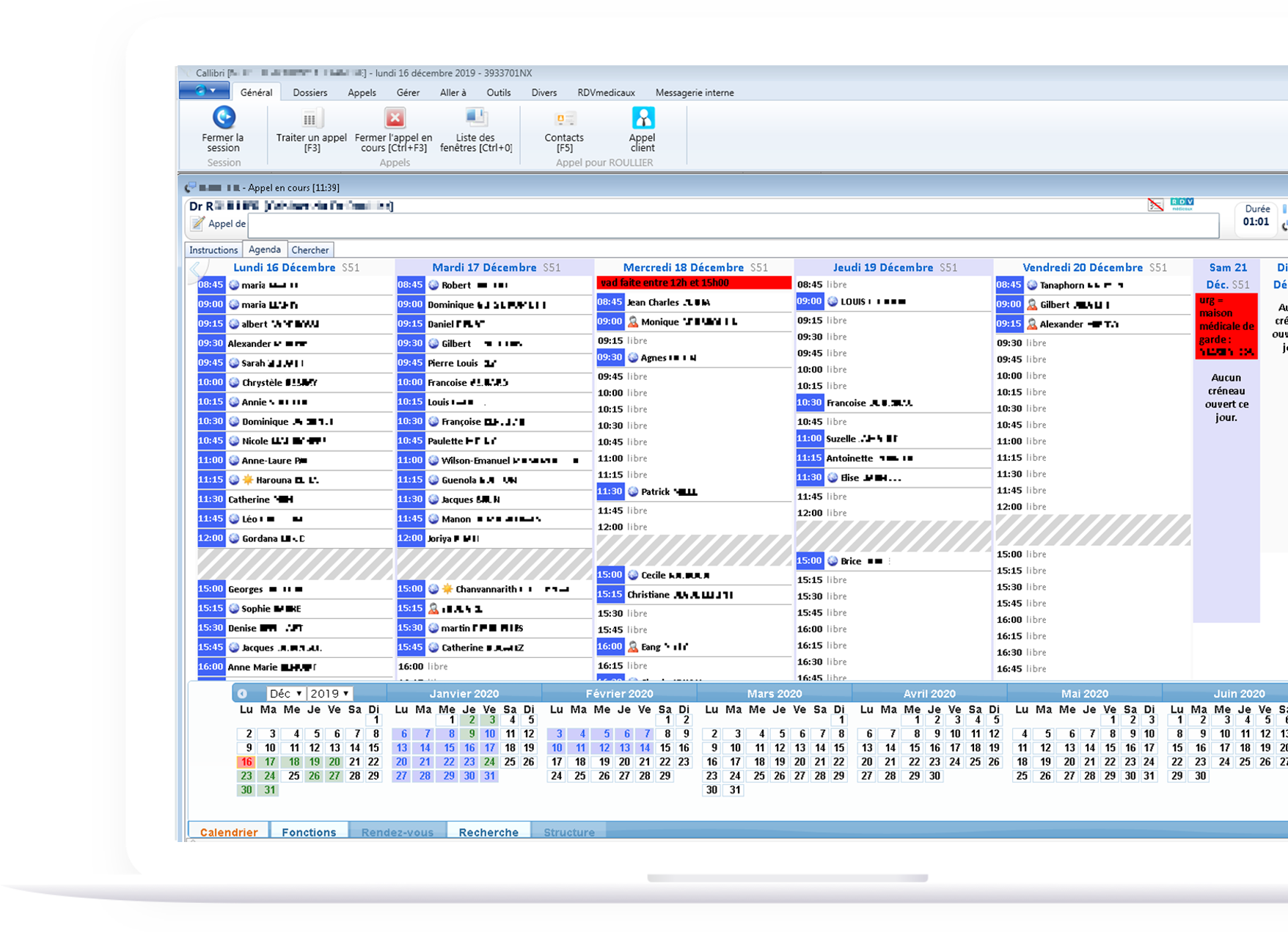Open the Divers ribbon tab
Viewport: 1288px width, 933px height.
[x=544, y=92]
